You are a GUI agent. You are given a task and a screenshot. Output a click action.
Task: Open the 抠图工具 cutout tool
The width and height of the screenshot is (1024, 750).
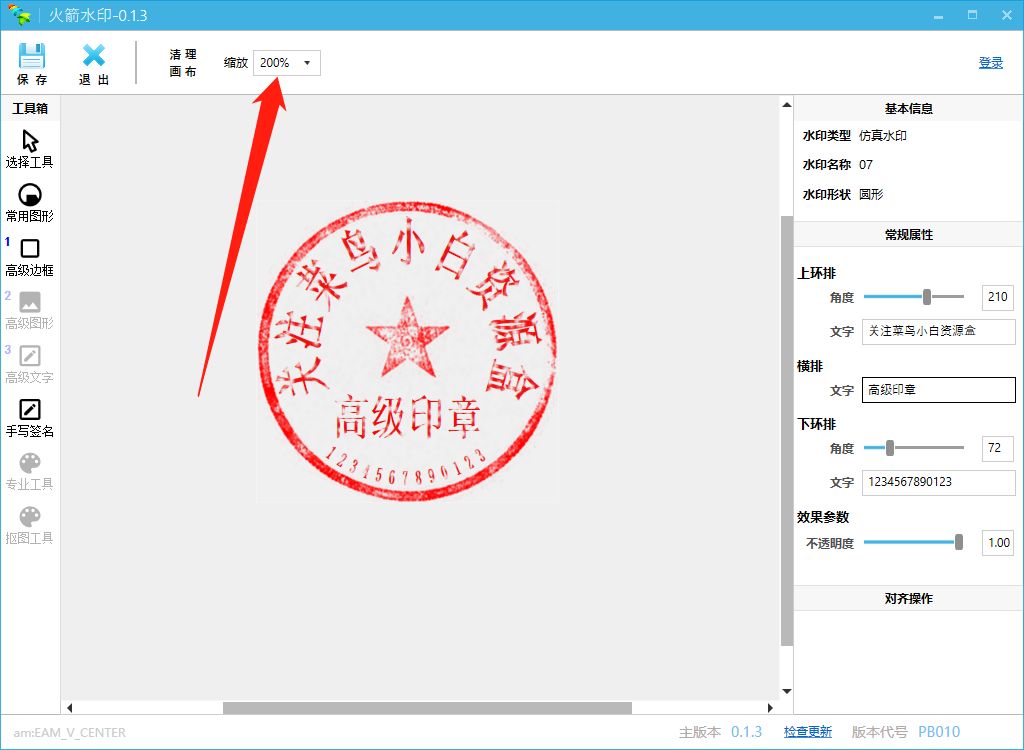(x=29, y=526)
